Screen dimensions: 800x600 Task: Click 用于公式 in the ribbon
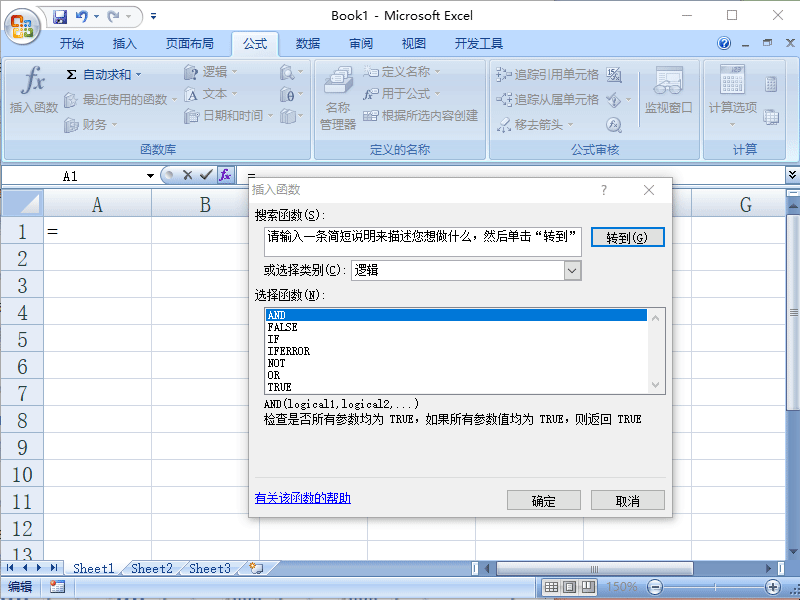click(402, 94)
